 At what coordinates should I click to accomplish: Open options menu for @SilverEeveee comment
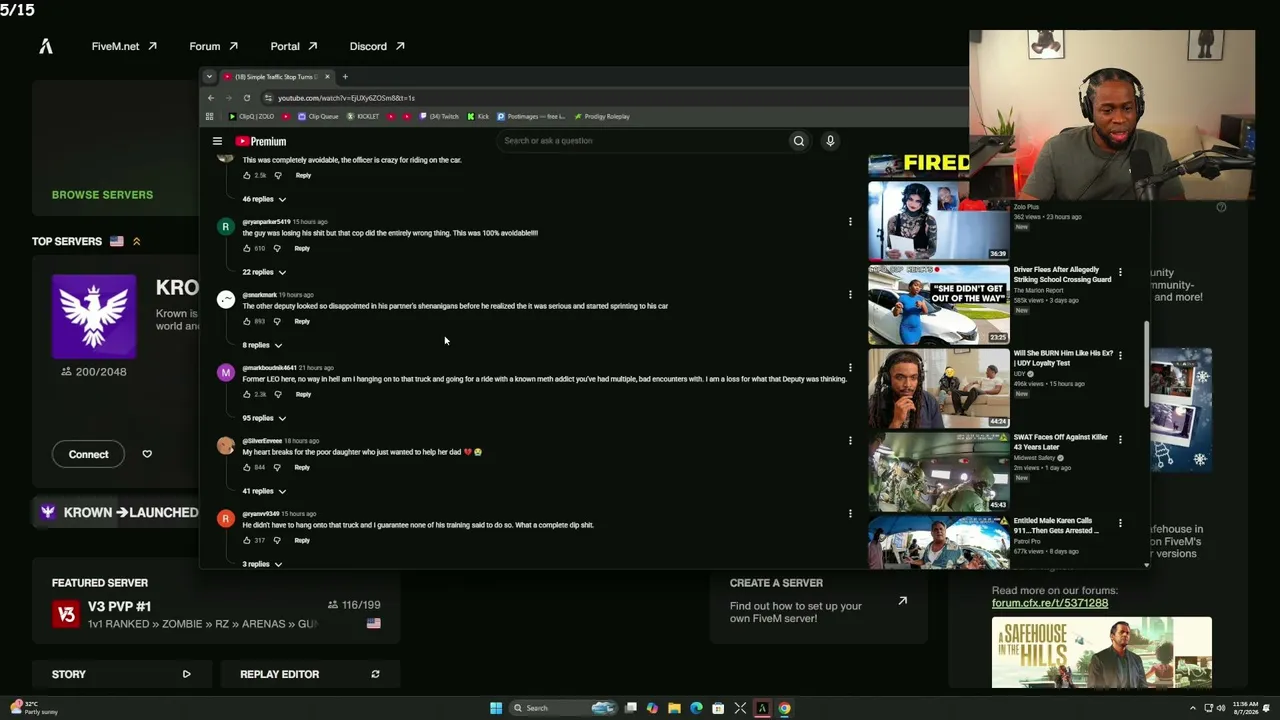tap(850, 440)
